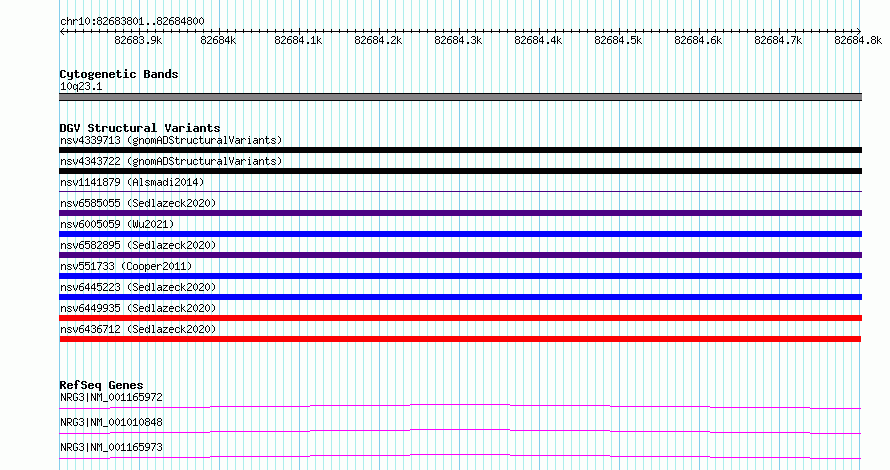Image resolution: width=890 pixels, height=470 pixels.
Task: Select the magenta intron line for NM_001165972
Action: [460, 406]
